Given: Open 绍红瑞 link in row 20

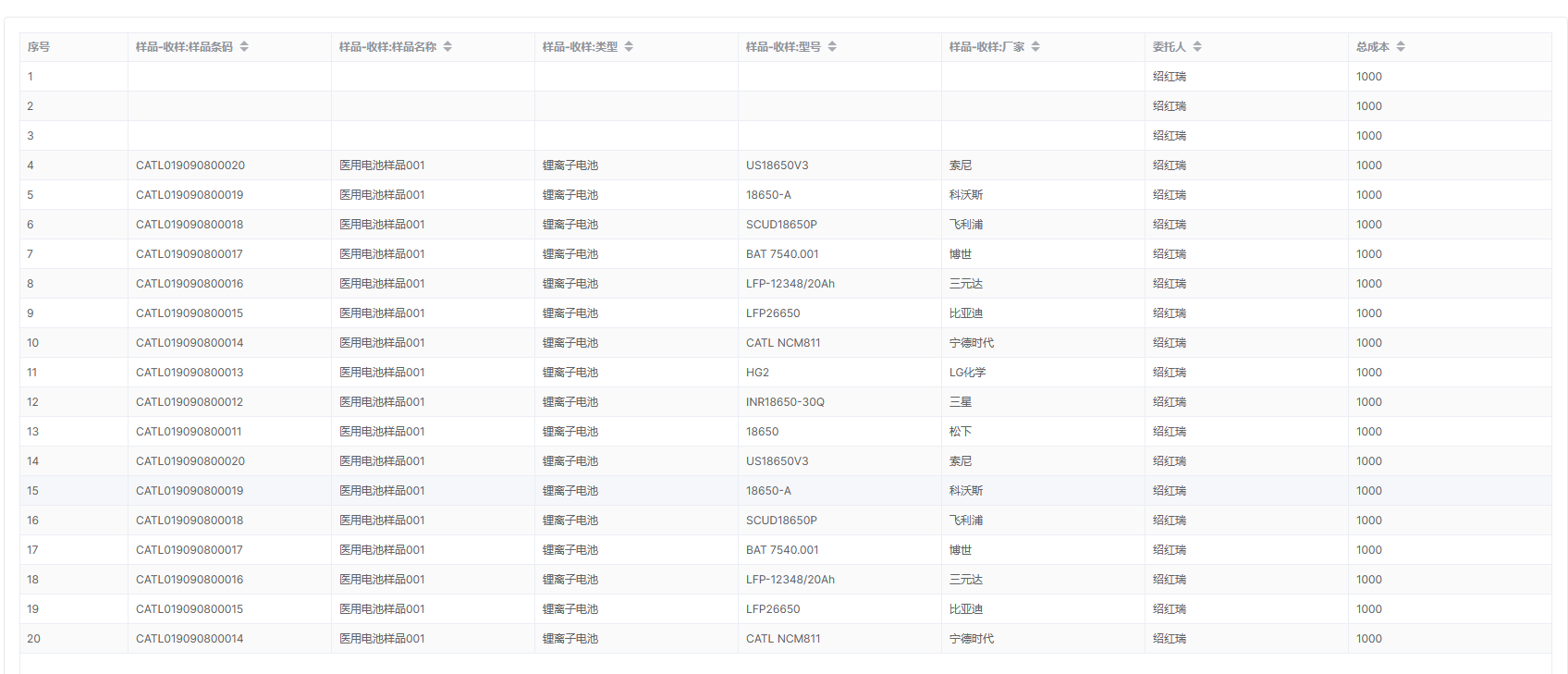Looking at the screenshot, I should pos(1170,639).
